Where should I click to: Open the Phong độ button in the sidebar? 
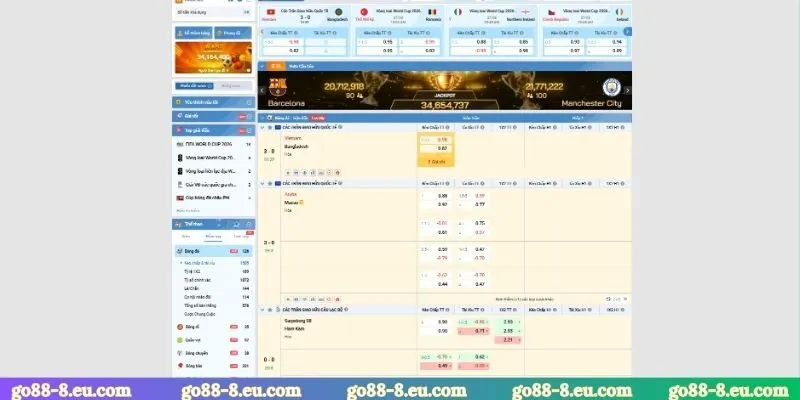click(x=233, y=33)
